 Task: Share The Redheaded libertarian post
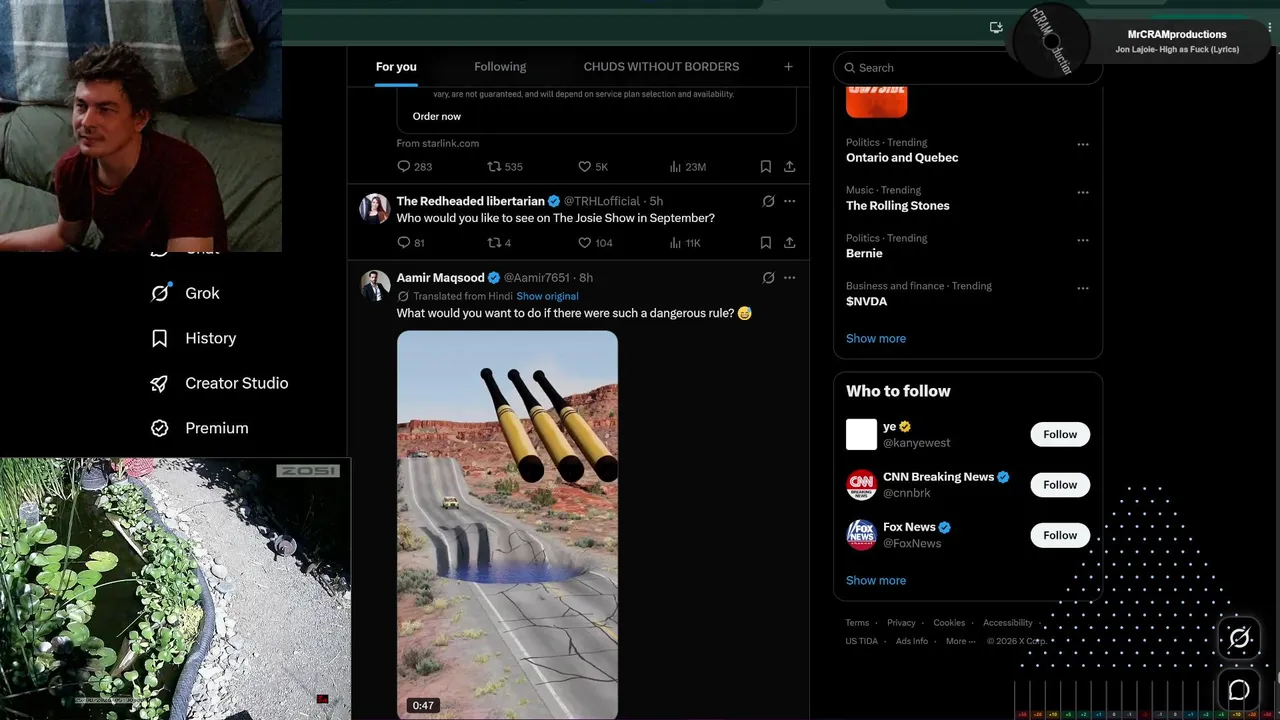click(x=789, y=243)
